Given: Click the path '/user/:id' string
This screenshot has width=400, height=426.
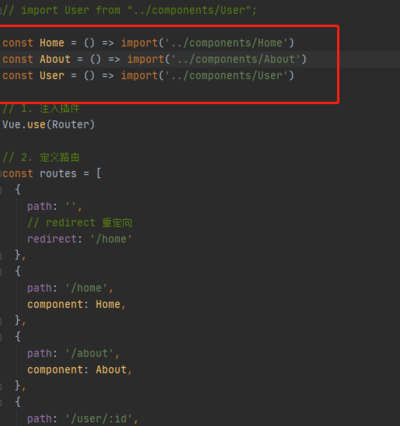Looking at the screenshot, I should pyautogui.click(x=100, y=419).
